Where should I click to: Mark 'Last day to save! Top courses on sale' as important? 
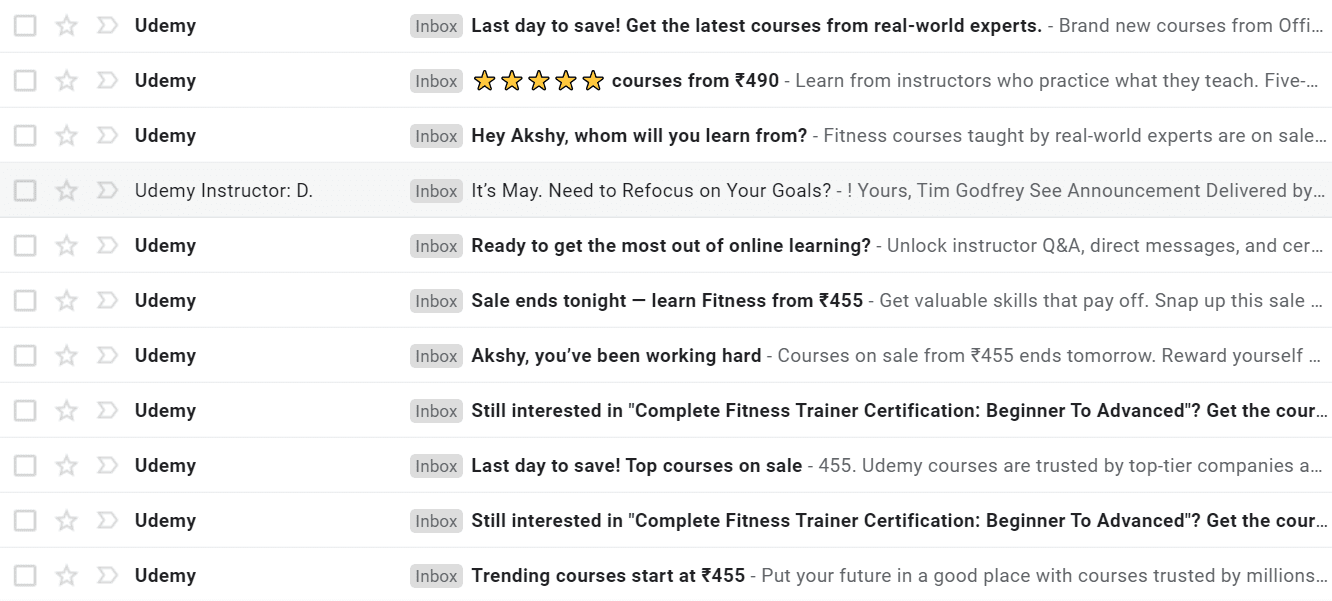click(x=106, y=466)
